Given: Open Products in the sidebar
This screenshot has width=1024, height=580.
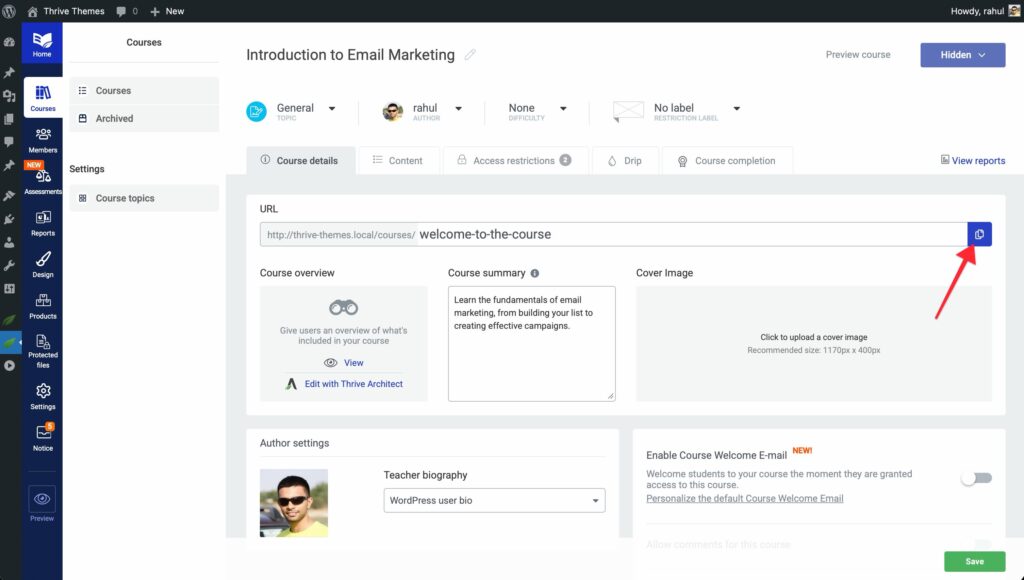Looking at the screenshot, I should pos(43,305).
